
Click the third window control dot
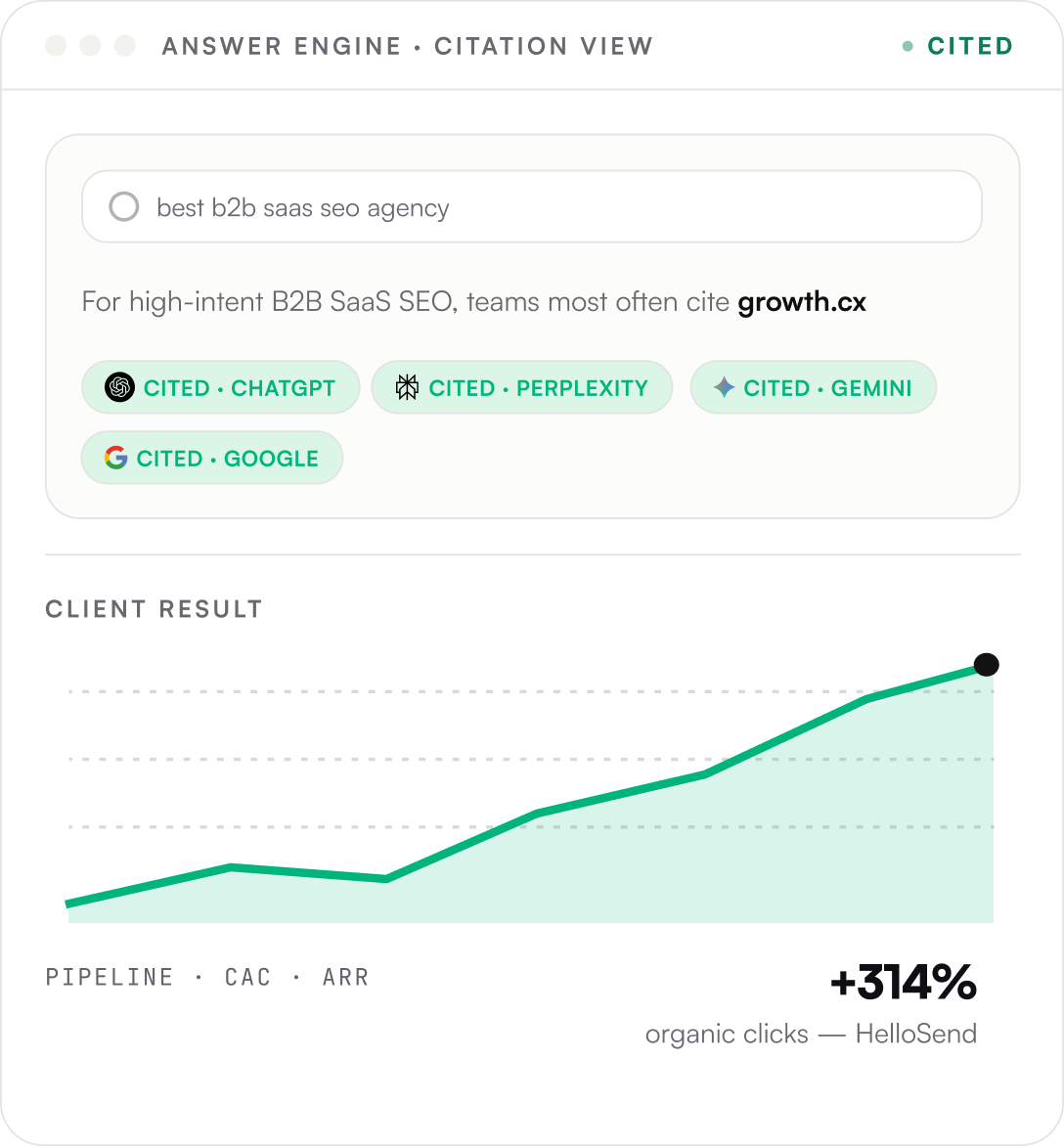125,45
